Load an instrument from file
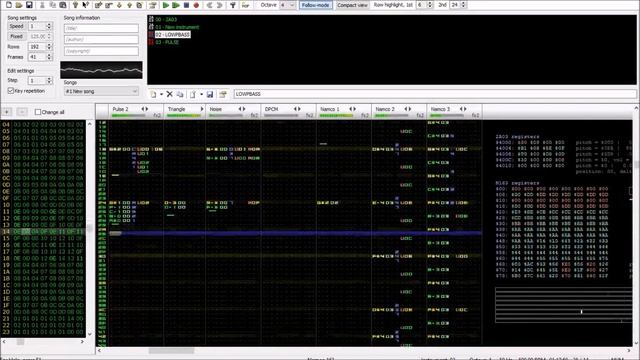The height and width of the screenshot is (360, 640). pos(193,94)
